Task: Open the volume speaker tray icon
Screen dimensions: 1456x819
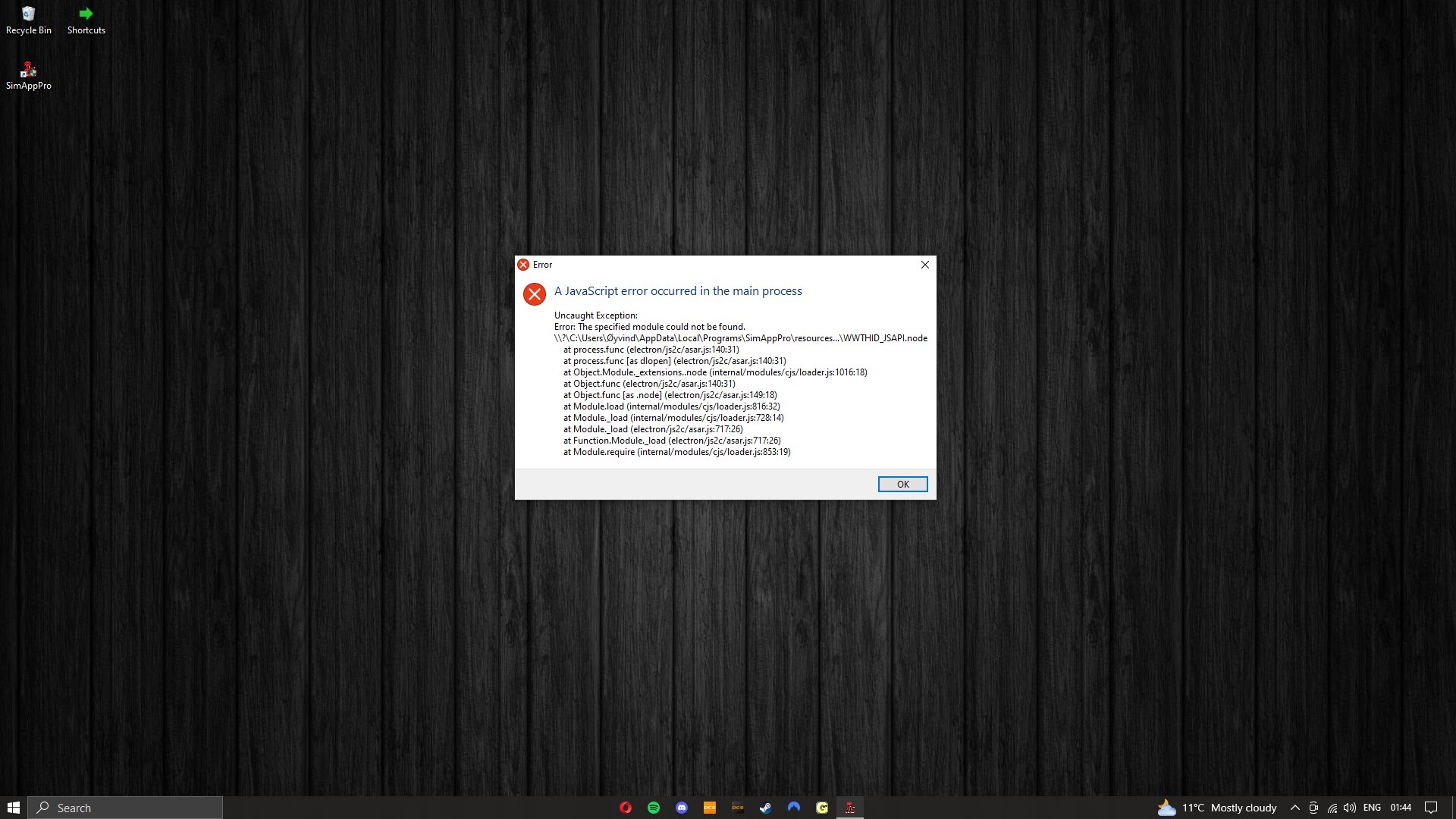Action: [1350, 808]
